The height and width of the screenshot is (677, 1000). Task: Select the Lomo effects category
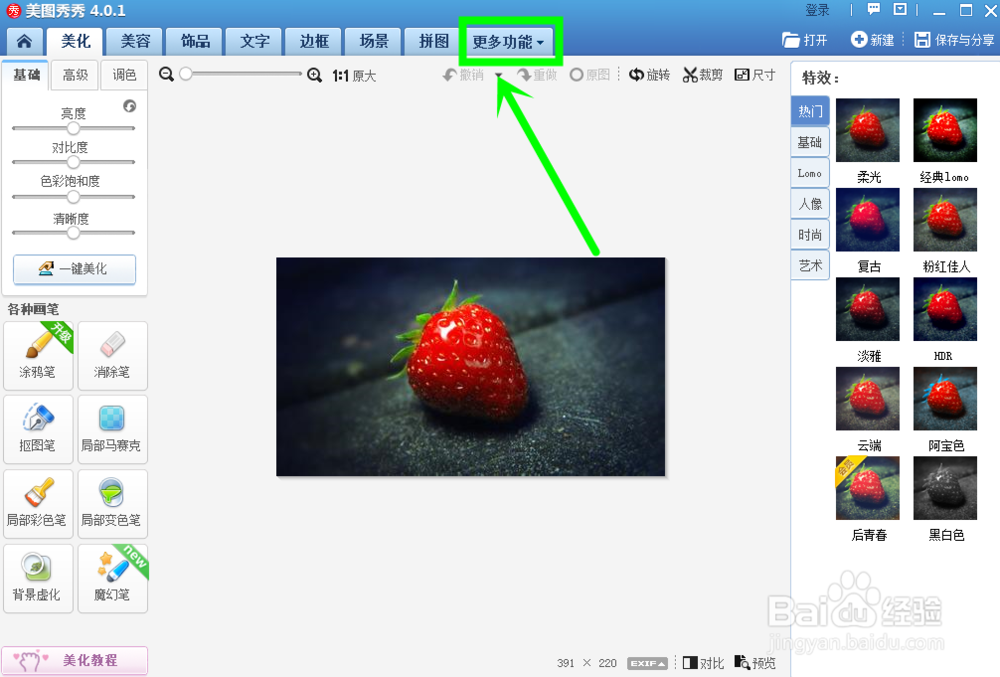(x=810, y=173)
